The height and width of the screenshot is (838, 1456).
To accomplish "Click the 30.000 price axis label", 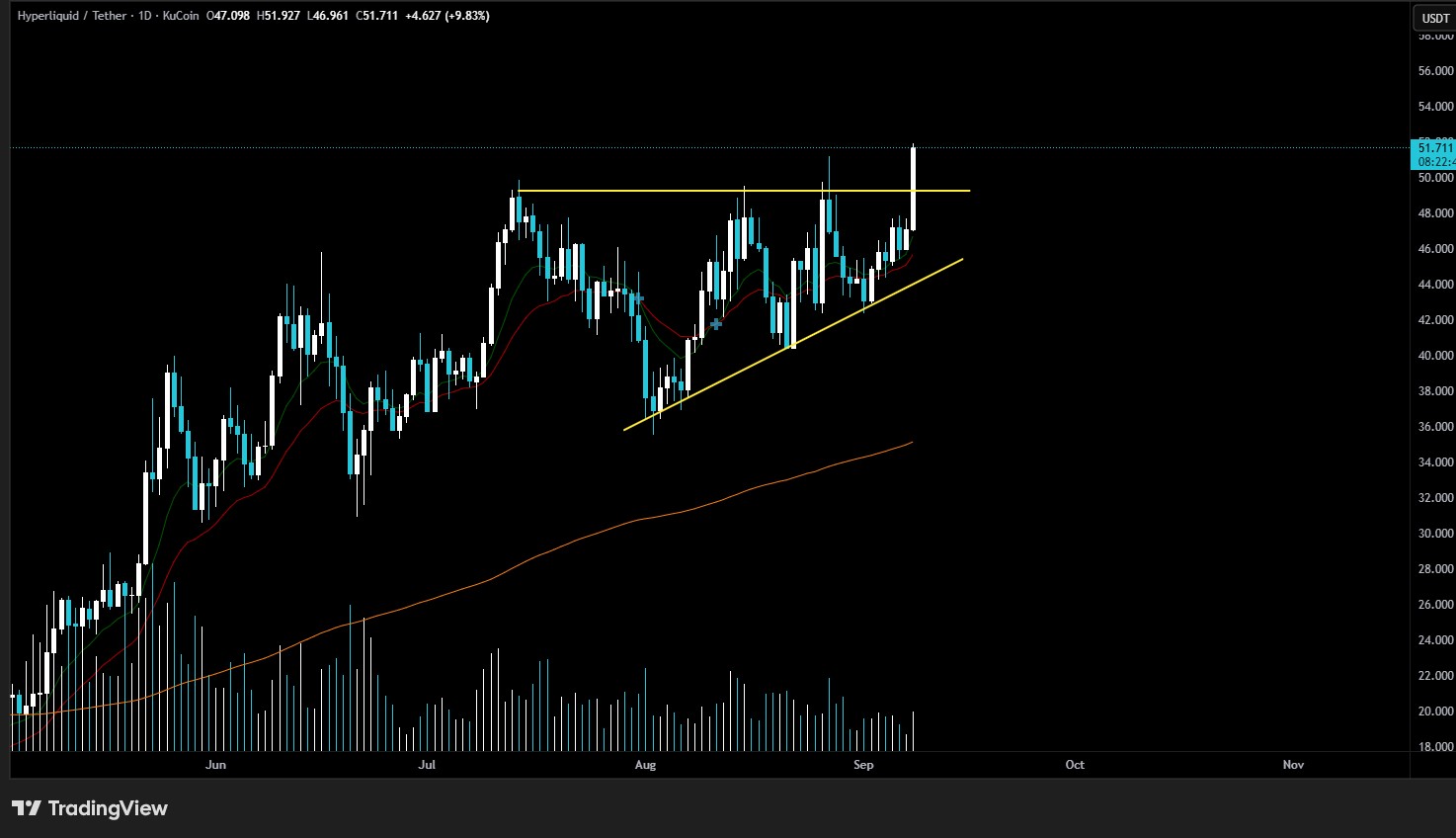I will (x=1435, y=534).
